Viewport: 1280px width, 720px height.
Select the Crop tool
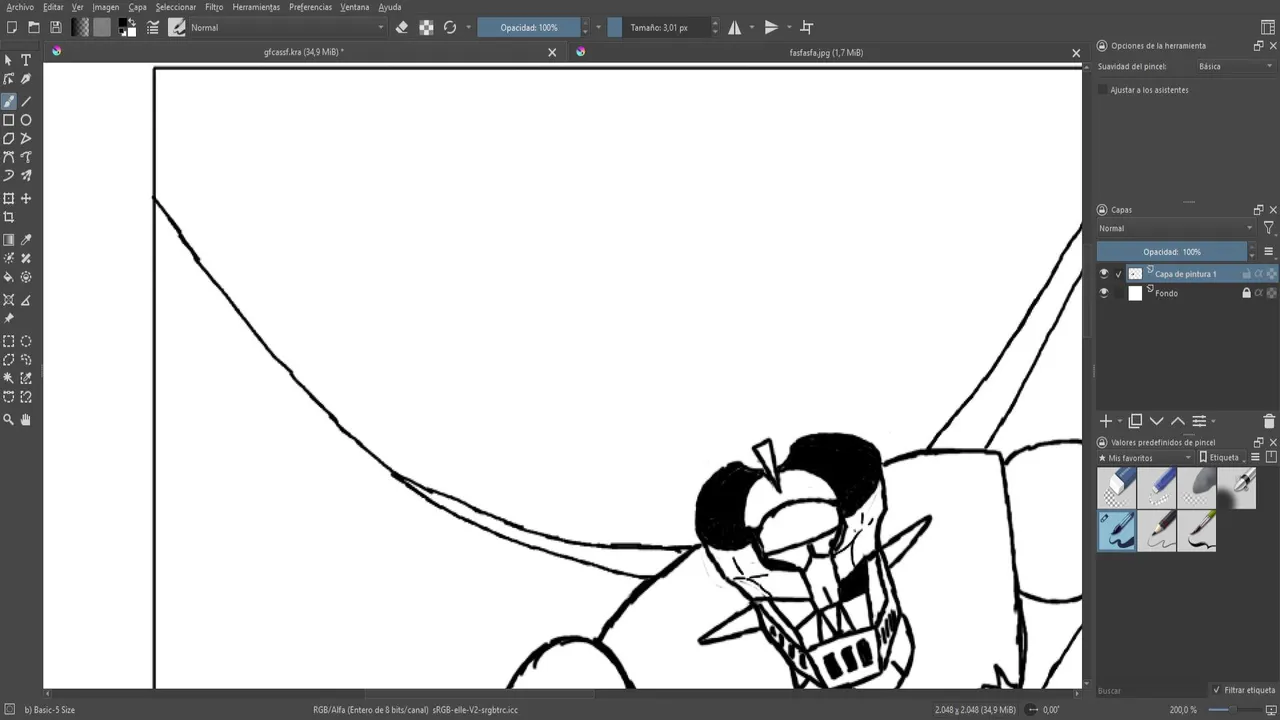click(x=9, y=217)
